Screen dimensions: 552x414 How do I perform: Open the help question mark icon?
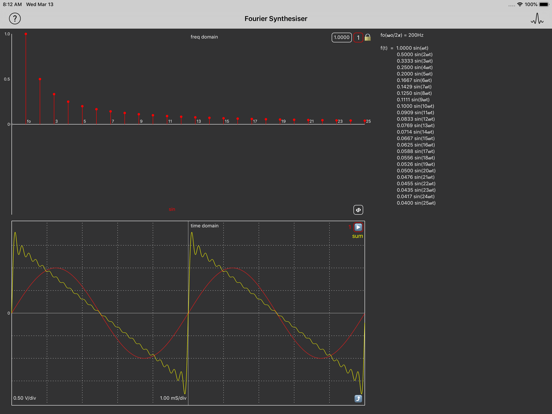click(15, 19)
